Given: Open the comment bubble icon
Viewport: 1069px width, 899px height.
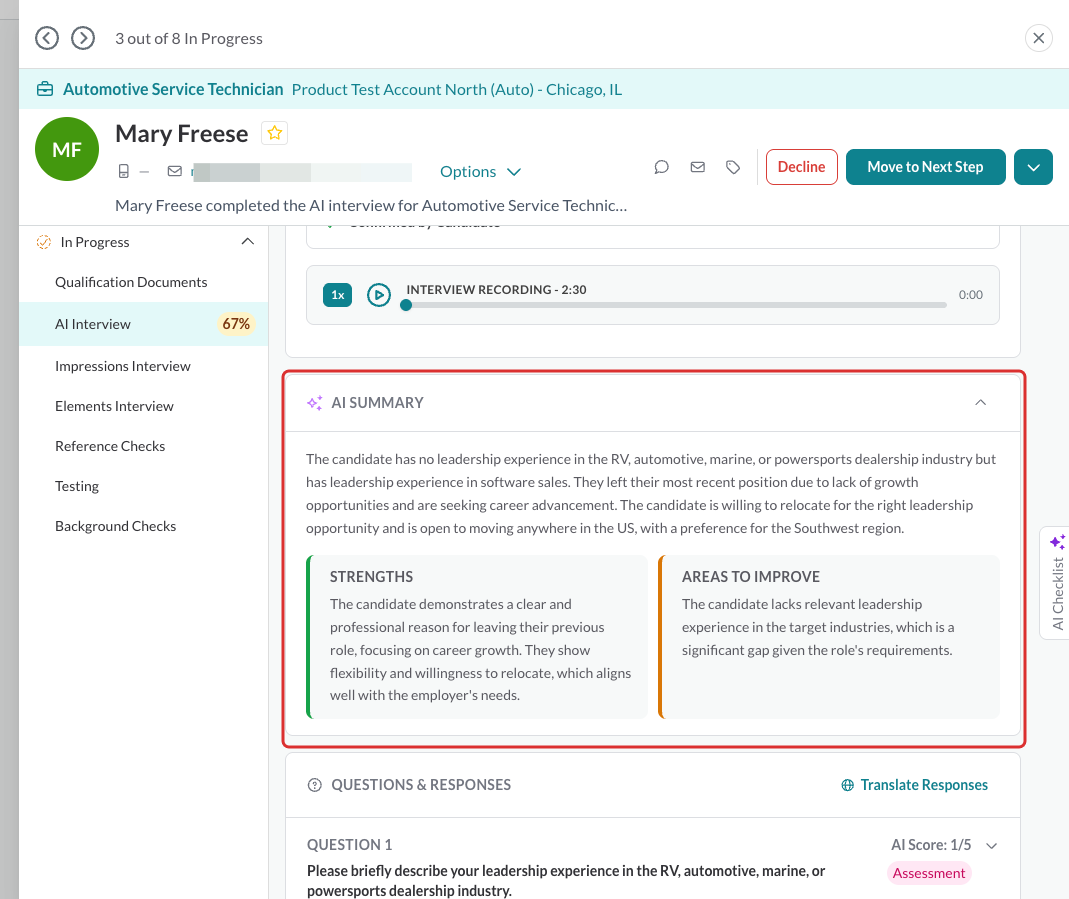Looking at the screenshot, I should 661,167.
